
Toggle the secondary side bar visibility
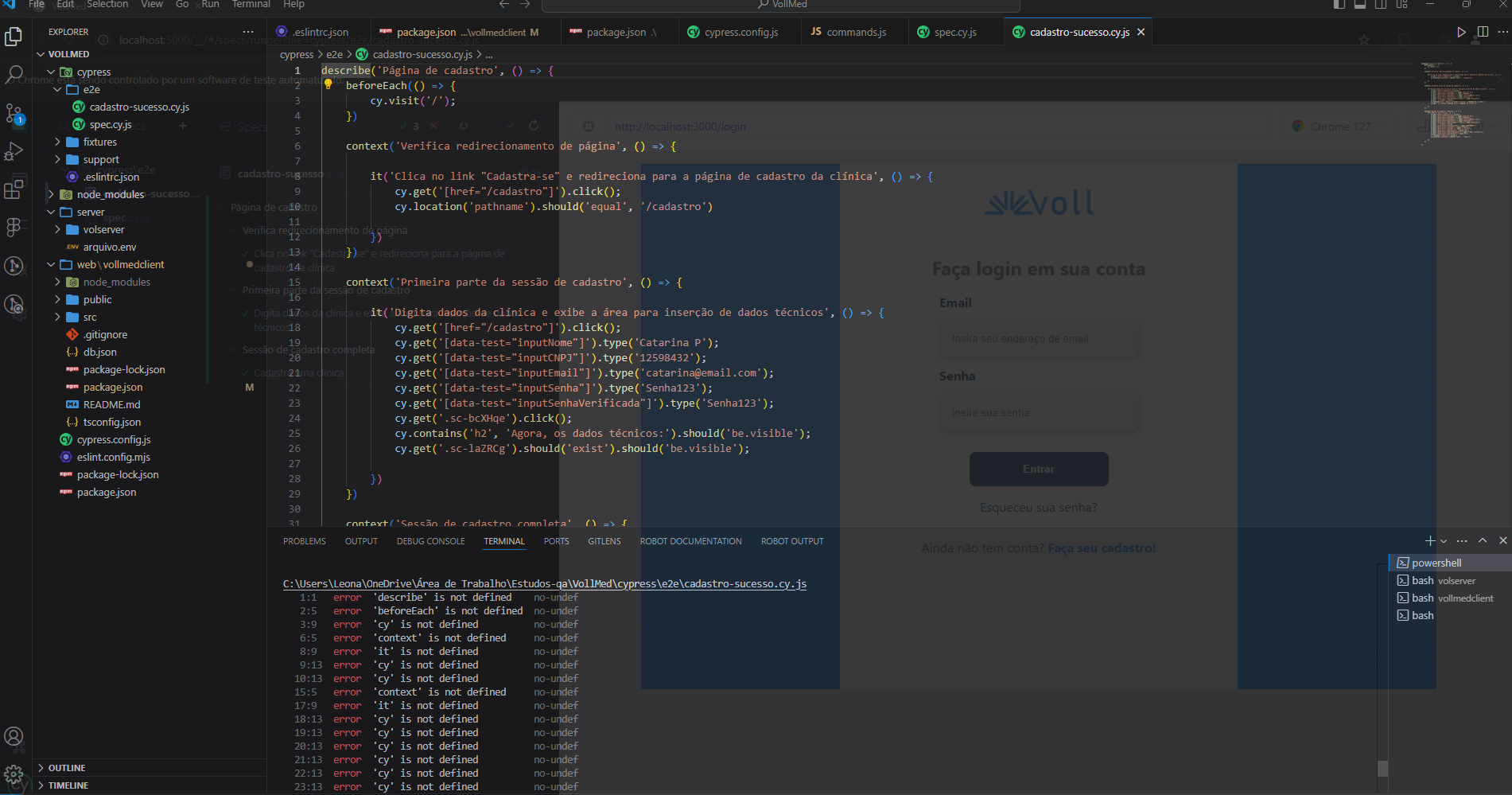(1381, 5)
